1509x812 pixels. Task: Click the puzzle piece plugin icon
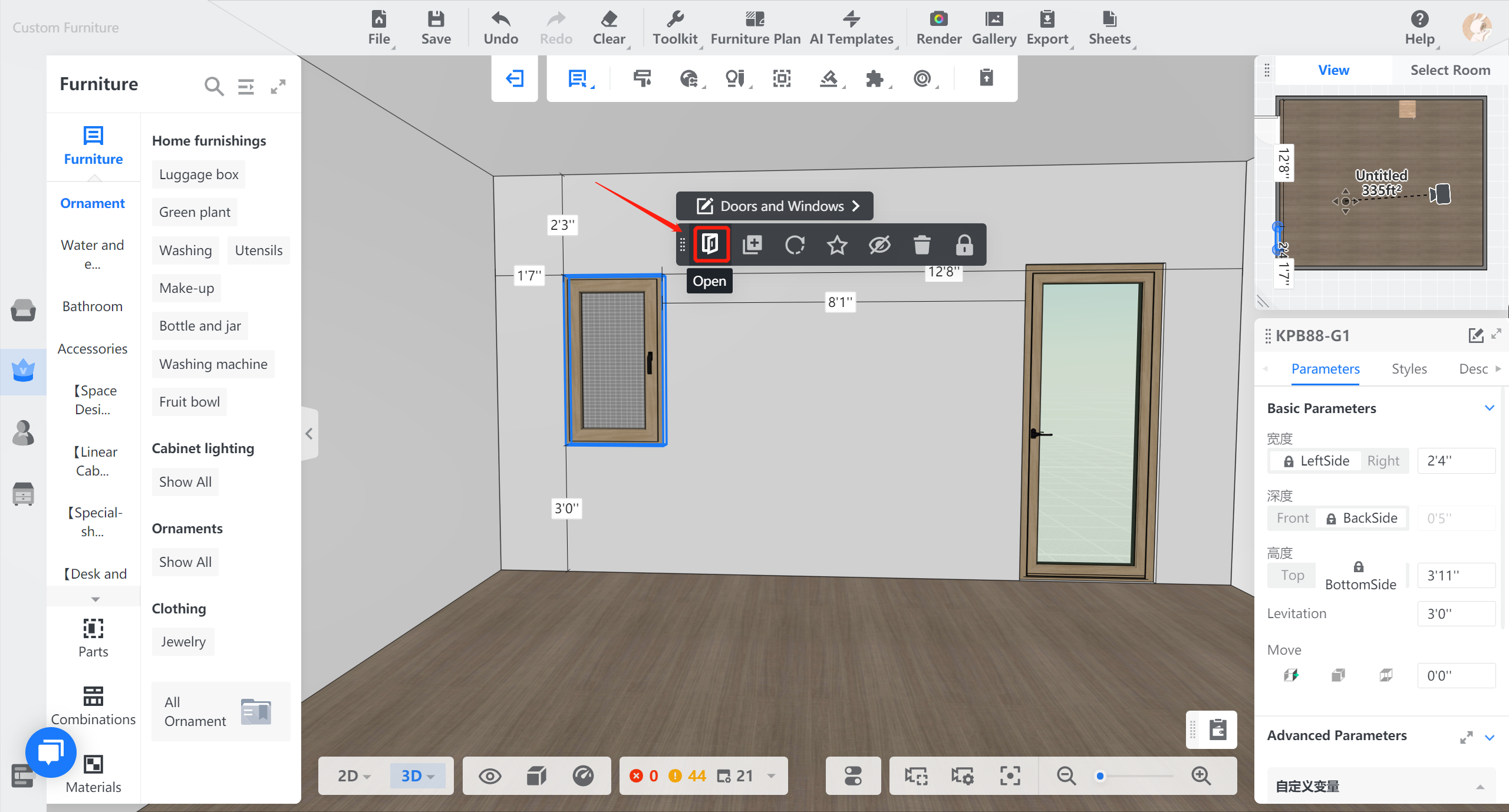pyautogui.click(x=875, y=78)
